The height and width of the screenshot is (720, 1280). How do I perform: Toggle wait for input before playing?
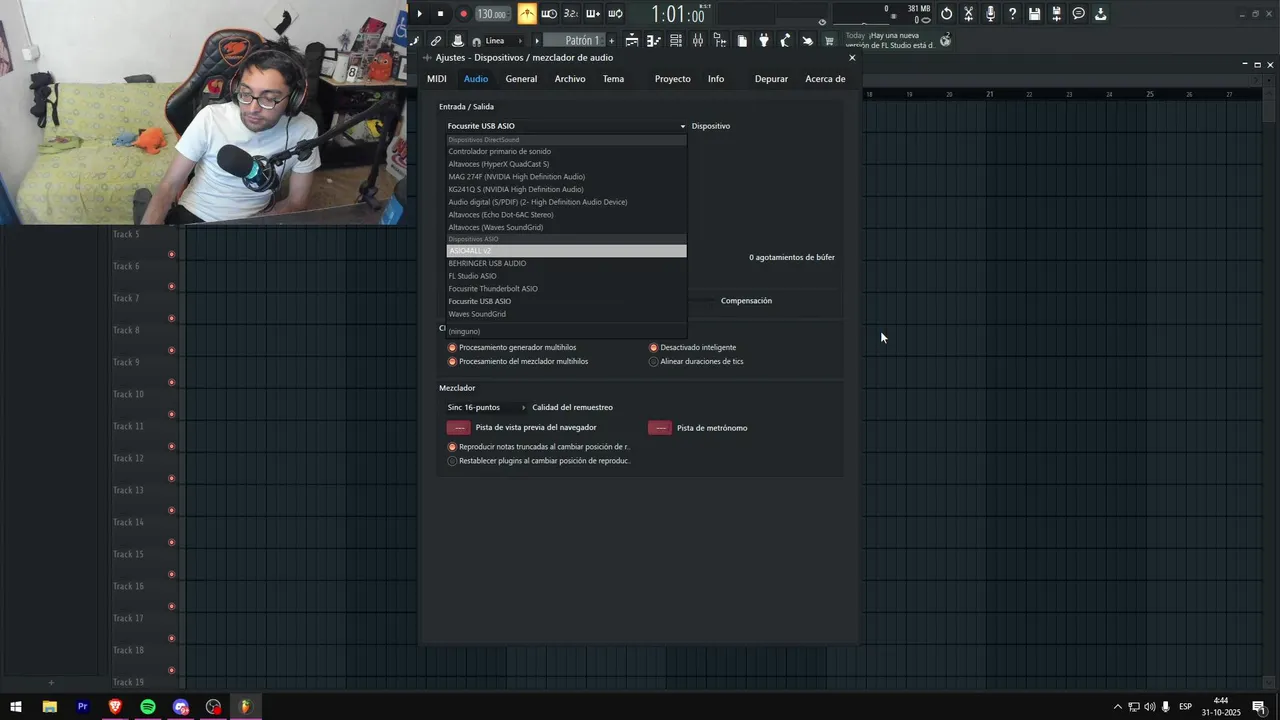[x=549, y=14]
